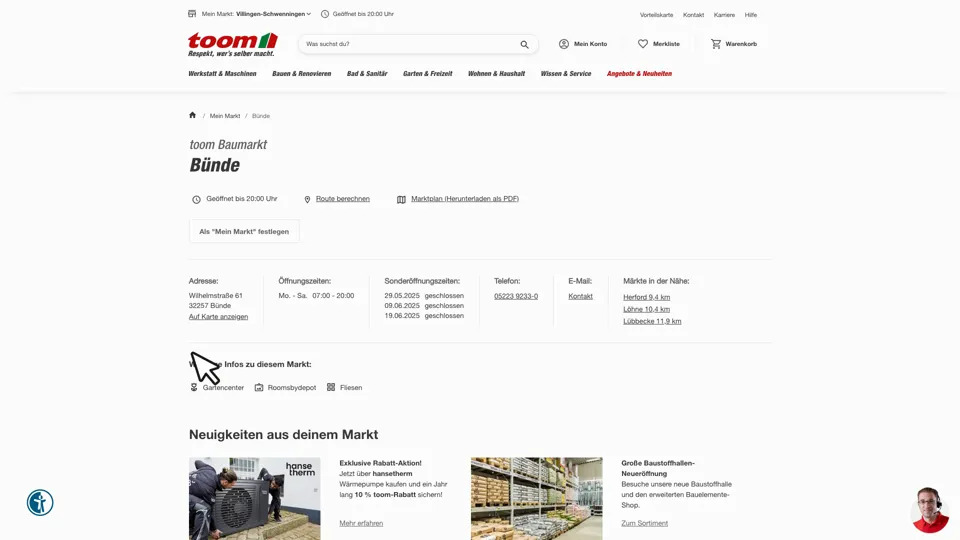Image resolution: width=960 pixels, height=540 pixels.
Task: Click 'Exklusive Rabatt-Aktion!' heading
Action: click(380, 463)
